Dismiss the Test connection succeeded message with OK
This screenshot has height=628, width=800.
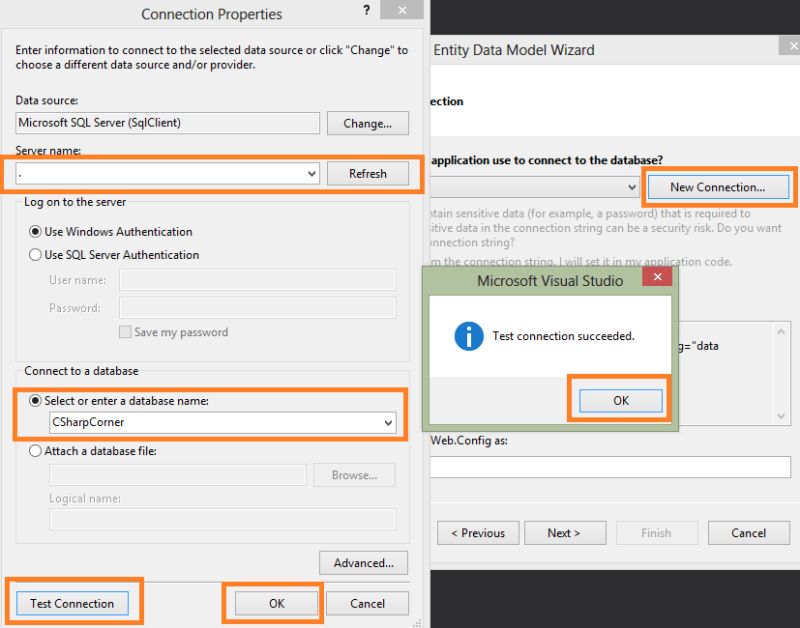620,399
